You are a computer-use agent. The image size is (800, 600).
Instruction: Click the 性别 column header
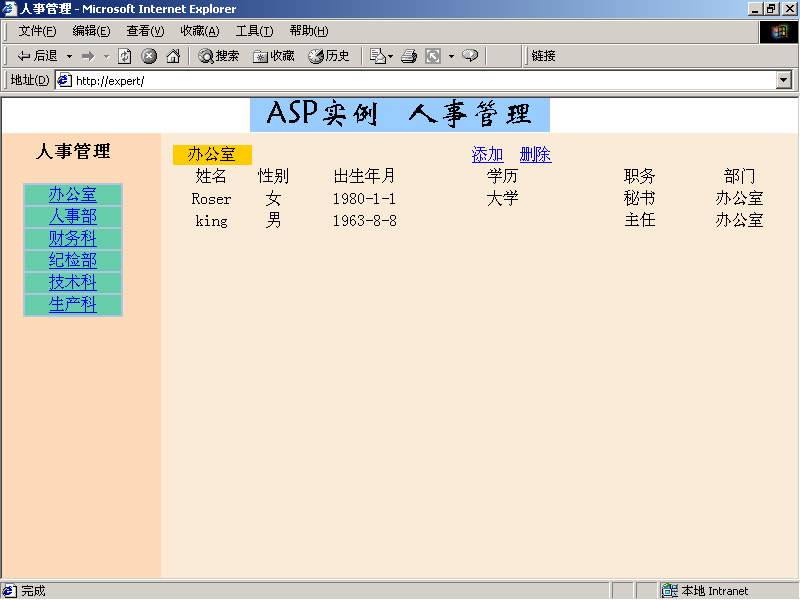[x=273, y=176]
